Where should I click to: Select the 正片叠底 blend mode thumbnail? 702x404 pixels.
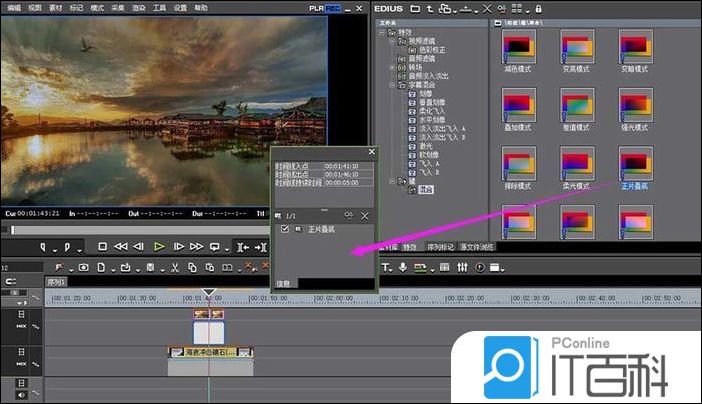(633, 164)
